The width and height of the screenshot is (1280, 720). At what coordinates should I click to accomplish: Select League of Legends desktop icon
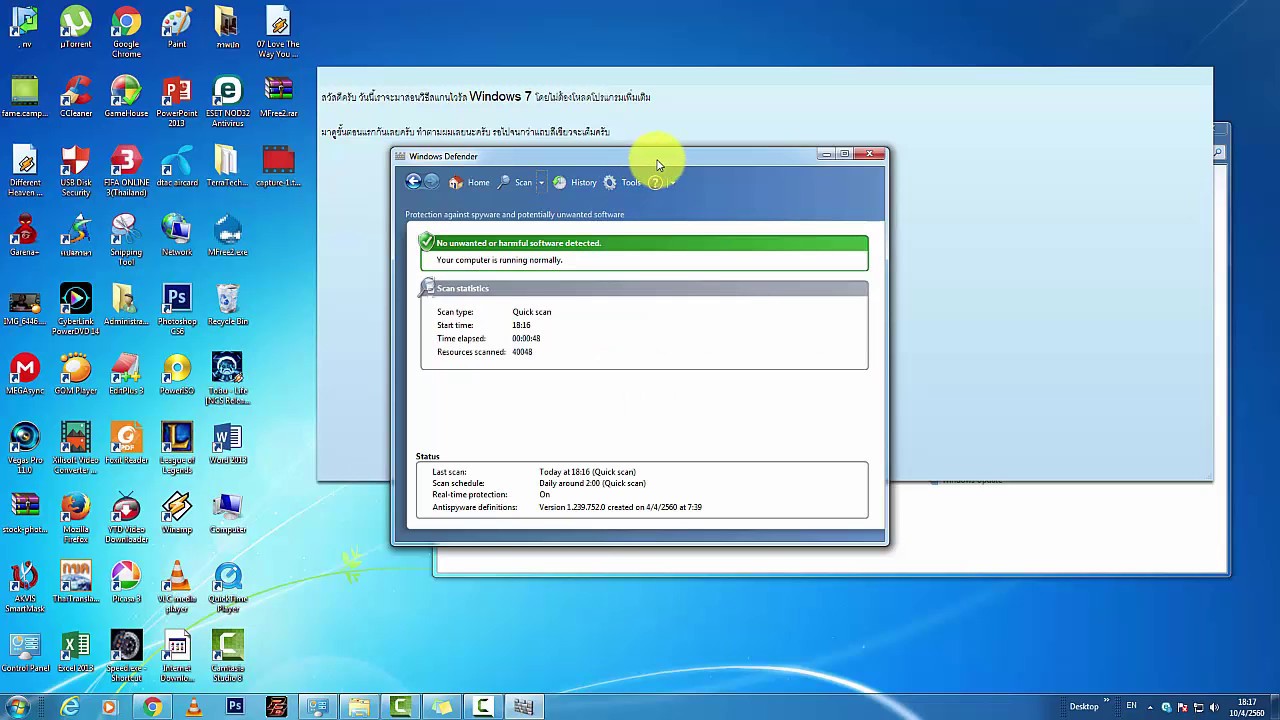(x=177, y=448)
